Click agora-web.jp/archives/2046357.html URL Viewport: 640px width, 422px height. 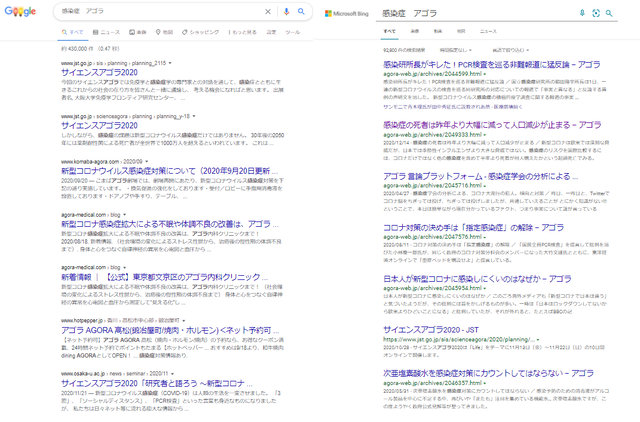pos(432,383)
